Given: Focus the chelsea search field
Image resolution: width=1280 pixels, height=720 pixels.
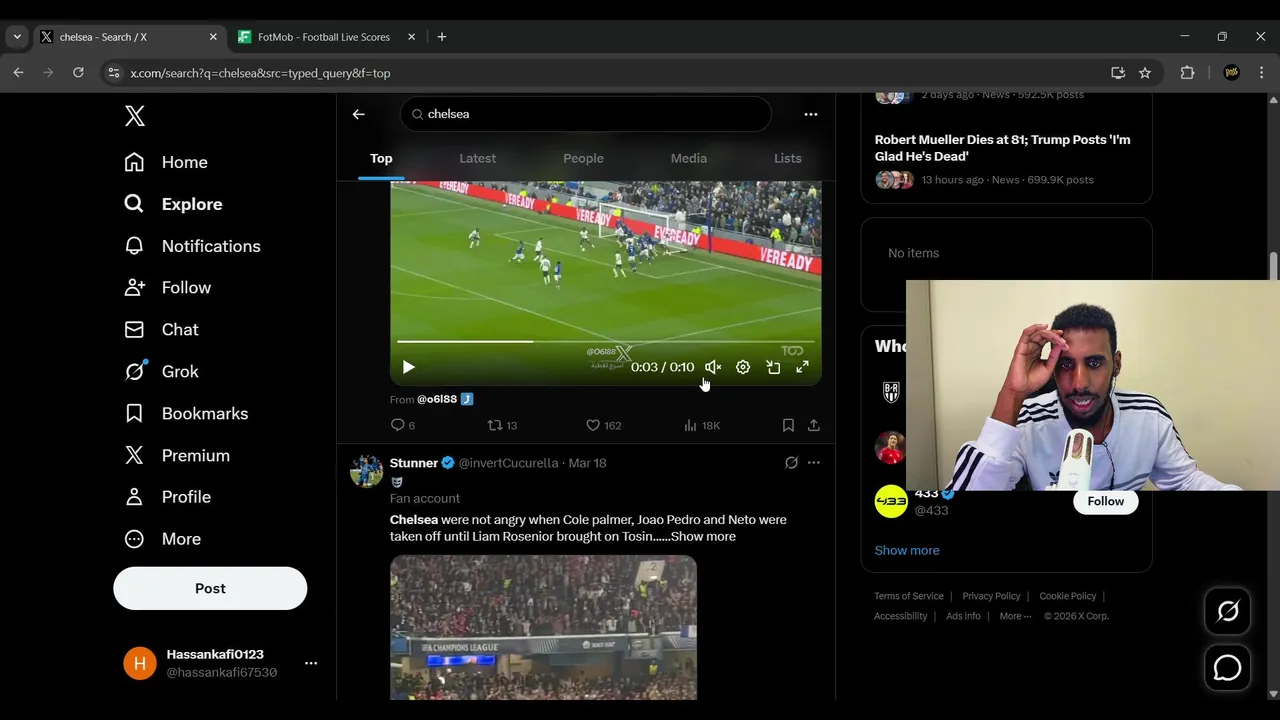Looking at the screenshot, I should [x=586, y=114].
